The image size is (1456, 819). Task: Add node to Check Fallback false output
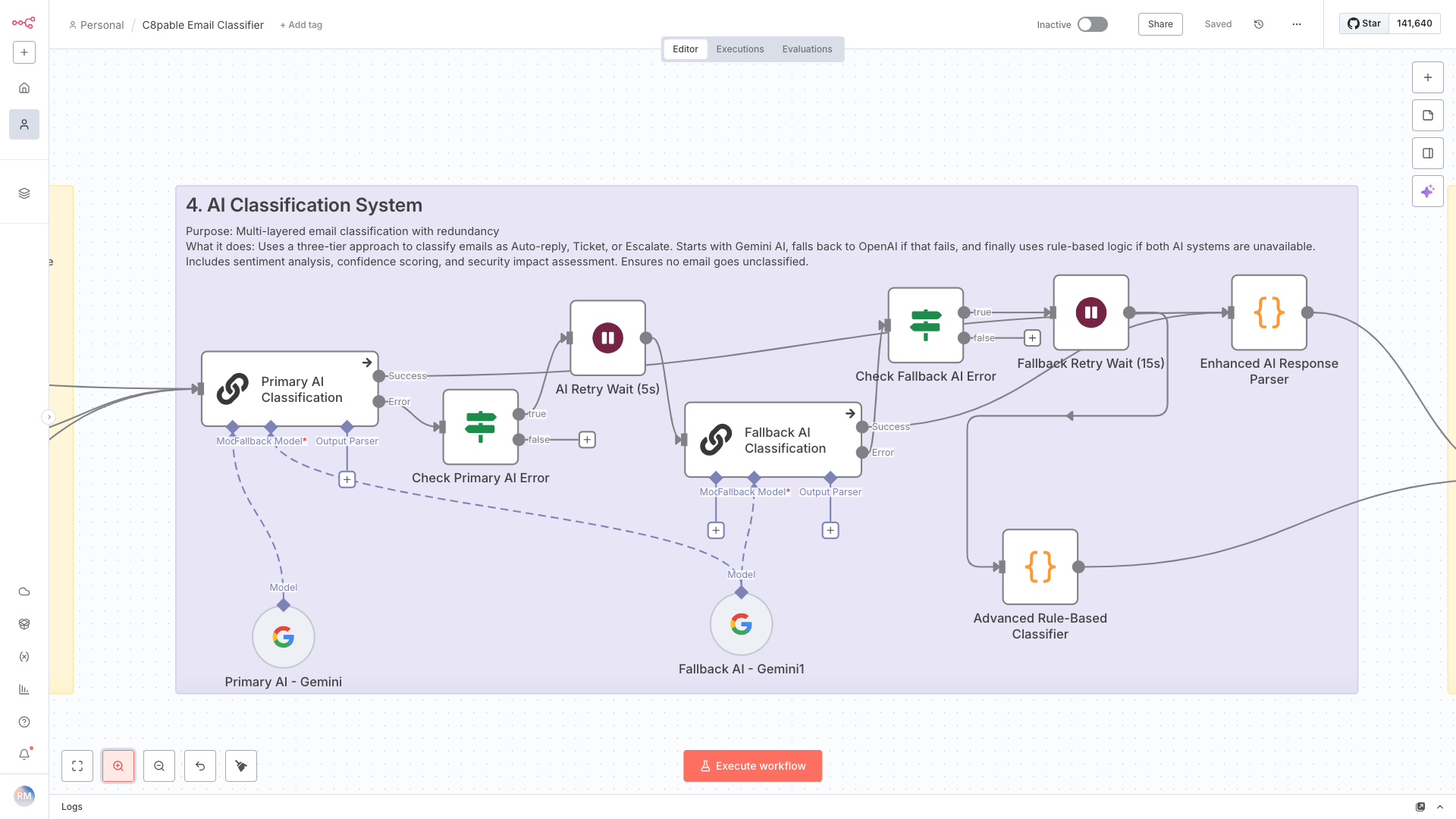coord(1032,337)
